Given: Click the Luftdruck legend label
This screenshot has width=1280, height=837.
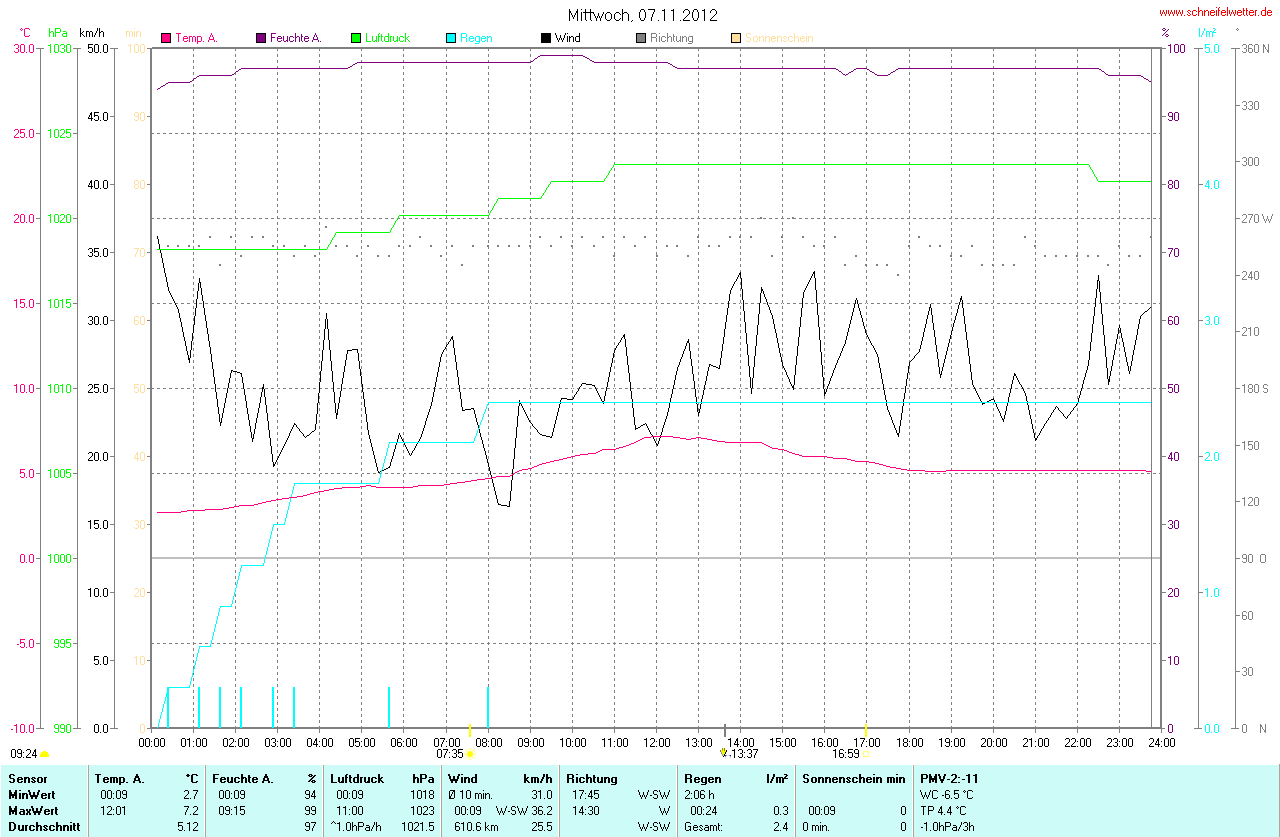Looking at the screenshot, I should pos(387,38).
